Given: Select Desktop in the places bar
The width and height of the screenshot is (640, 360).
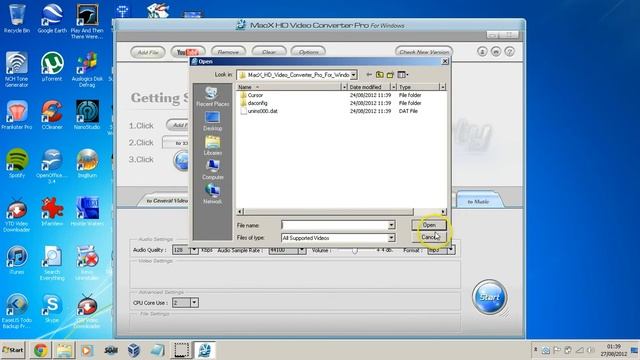Looking at the screenshot, I should tap(213, 121).
